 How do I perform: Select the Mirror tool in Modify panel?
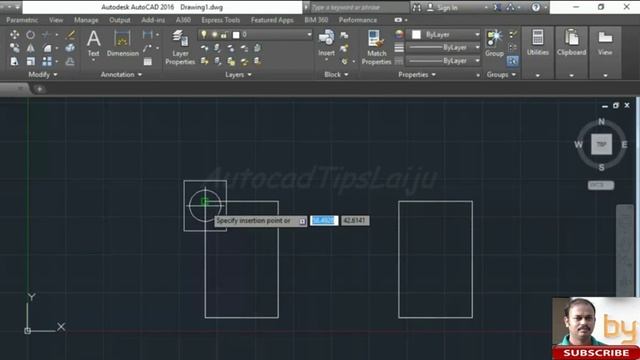[31, 48]
